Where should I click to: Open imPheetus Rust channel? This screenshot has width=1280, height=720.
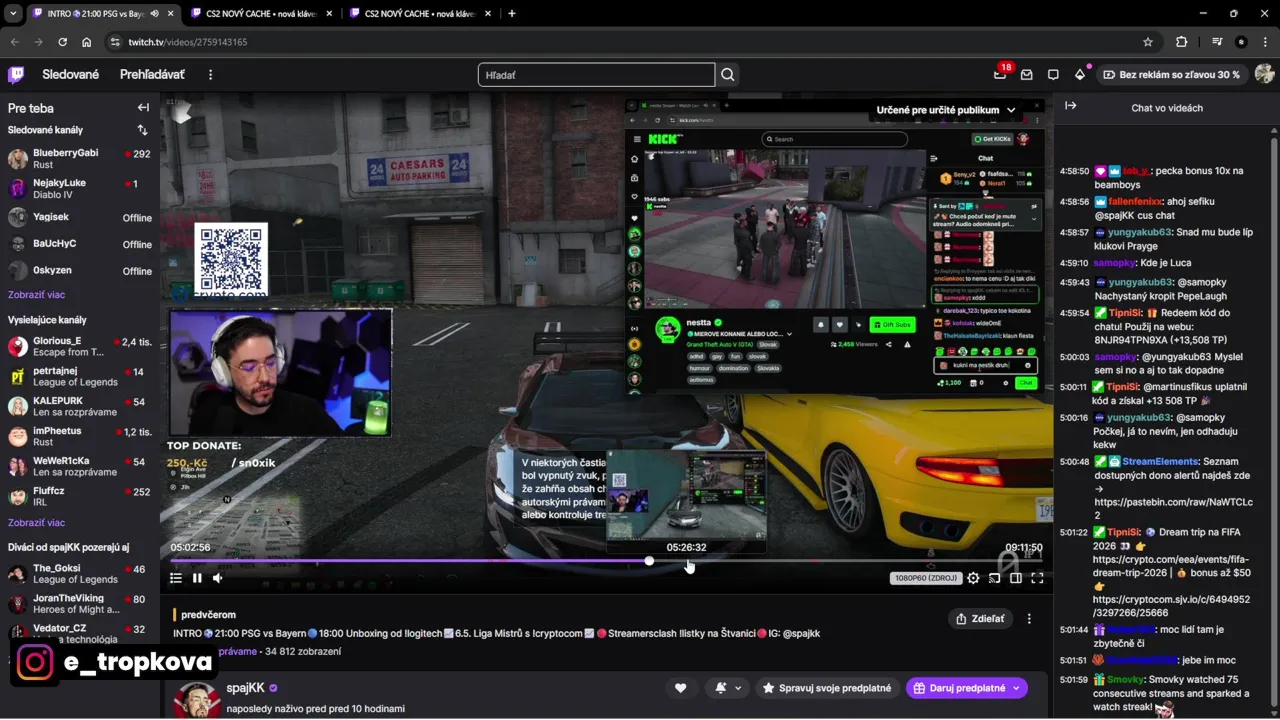pos(80,437)
